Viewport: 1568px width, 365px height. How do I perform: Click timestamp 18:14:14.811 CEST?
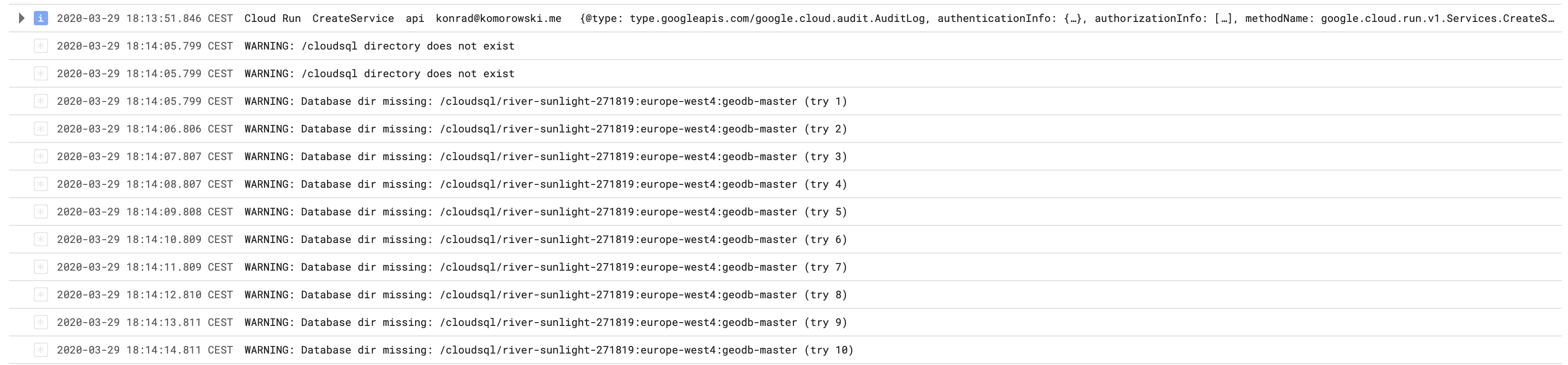(145, 350)
